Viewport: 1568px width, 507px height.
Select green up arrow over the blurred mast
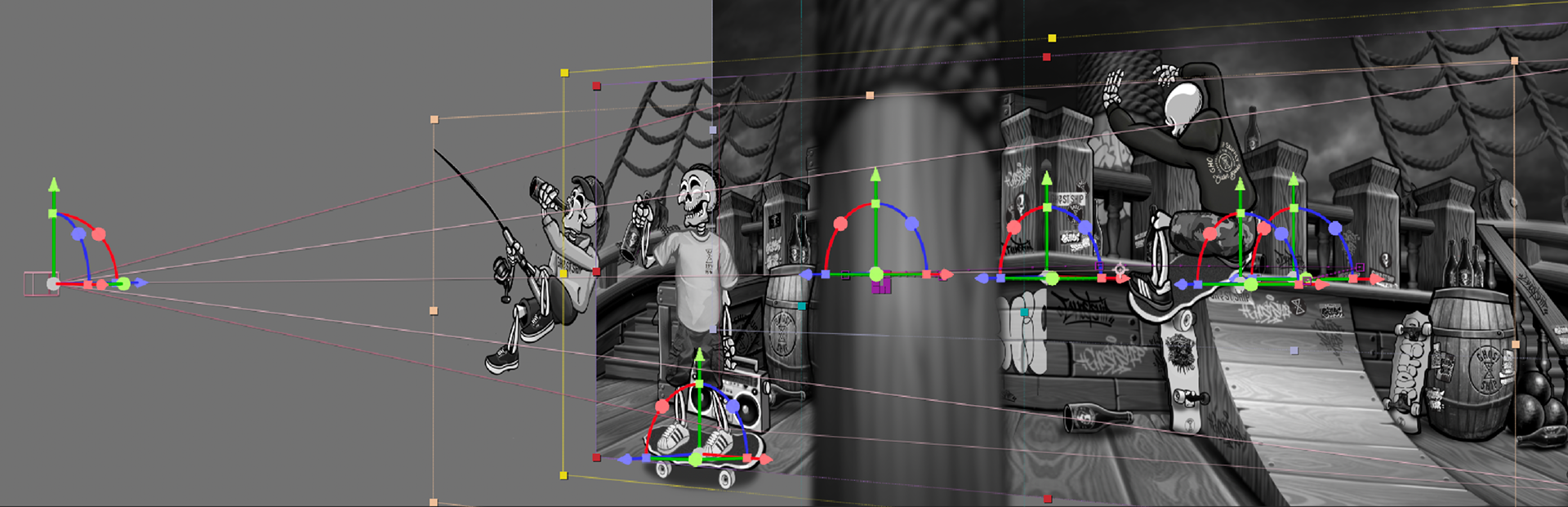tap(875, 175)
